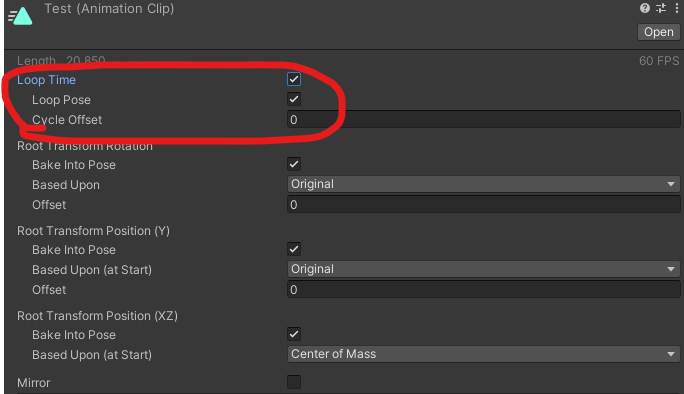Click the Animation Clip asset icon
Screen dimensions: 684x394
pos(20,16)
